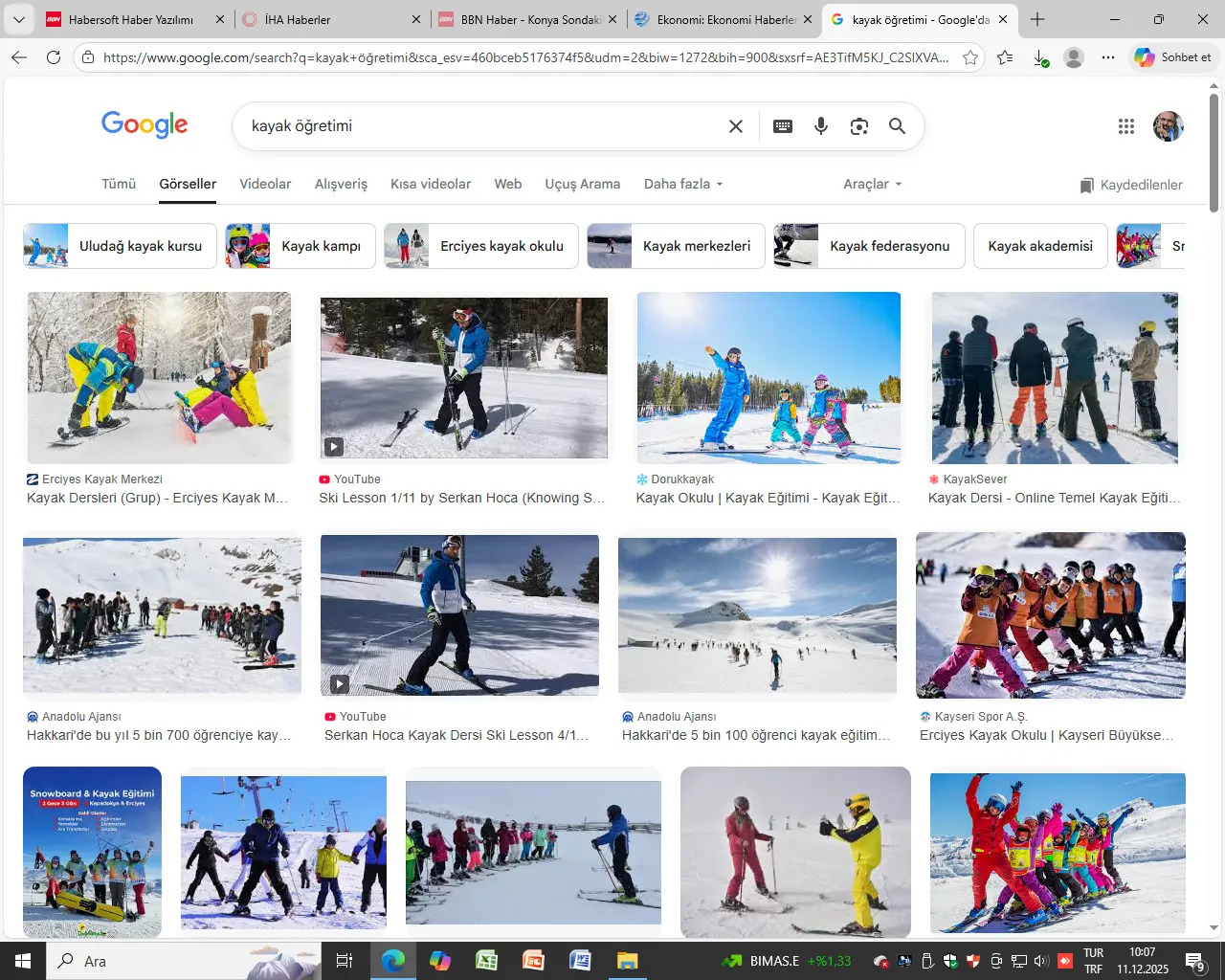1225x980 pixels.
Task: Click the voice search microphone icon
Action: click(x=820, y=126)
